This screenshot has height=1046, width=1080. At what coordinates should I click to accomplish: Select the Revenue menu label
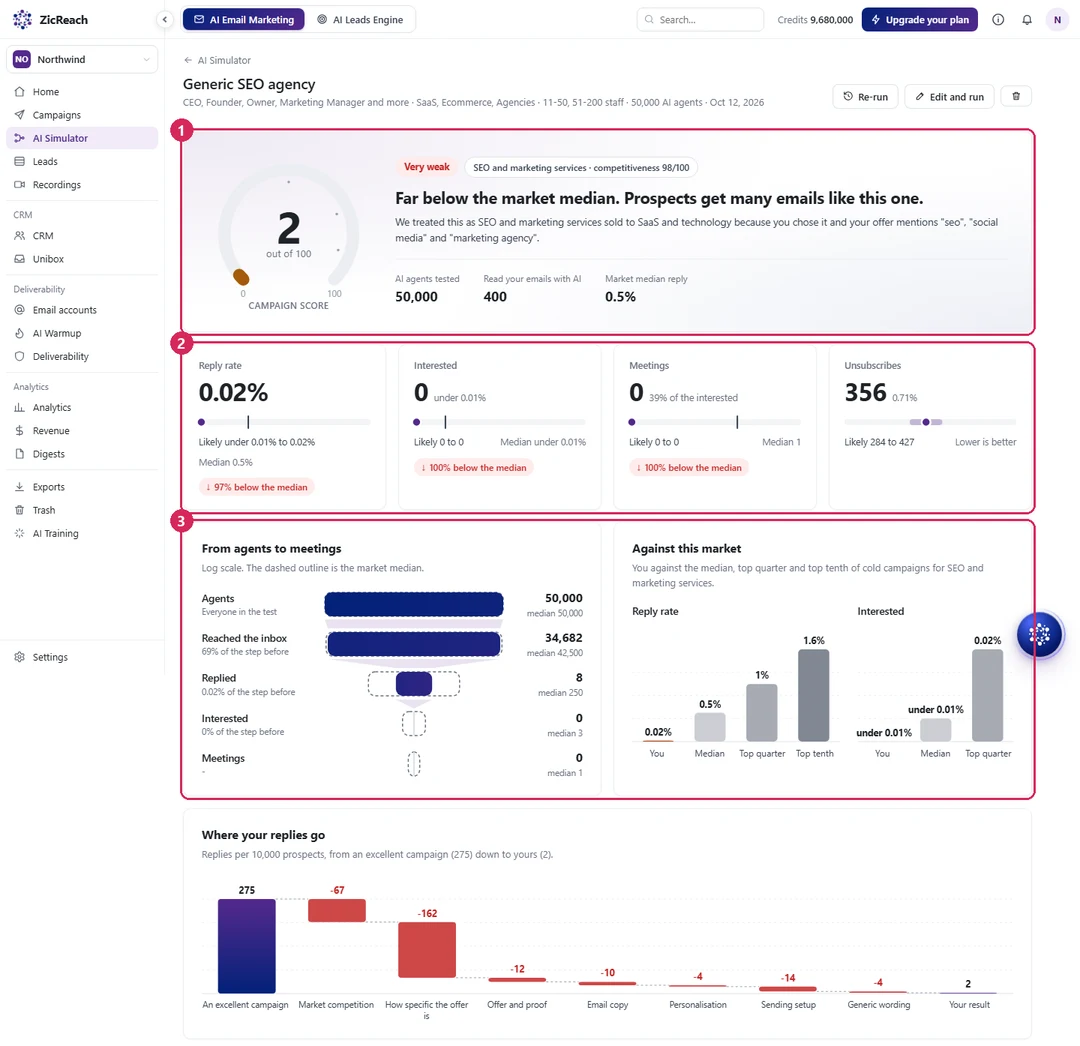click(x=51, y=430)
